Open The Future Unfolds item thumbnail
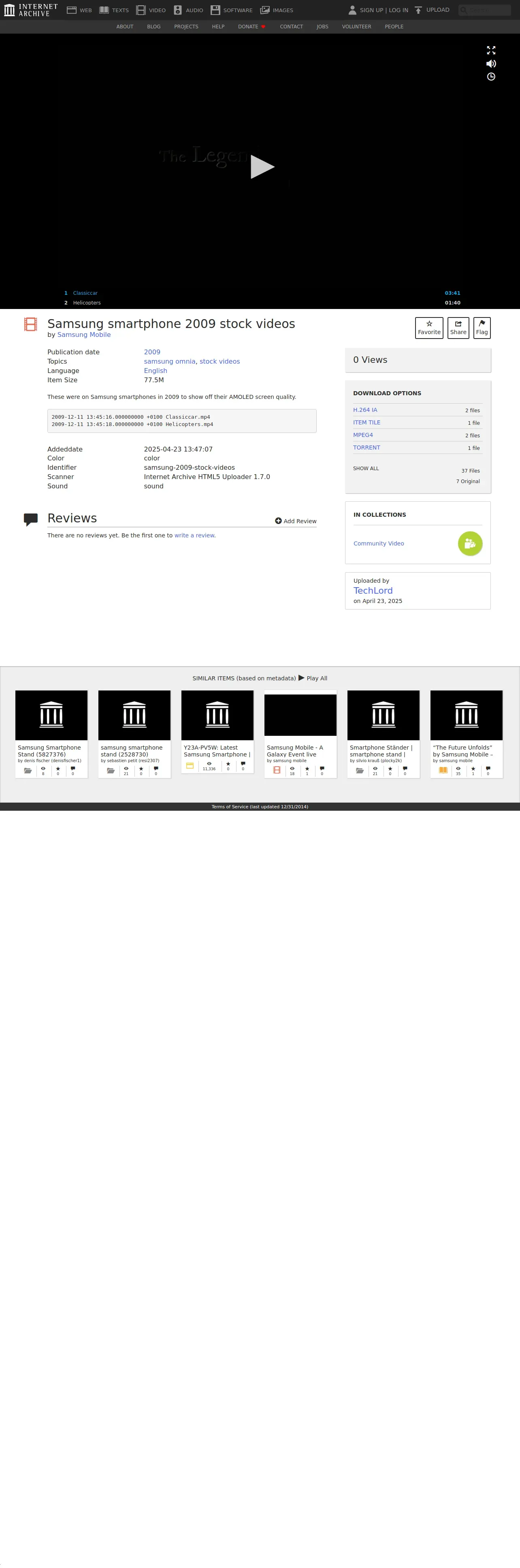Screen dimensions: 520x1568 click(x=467, y=715)
